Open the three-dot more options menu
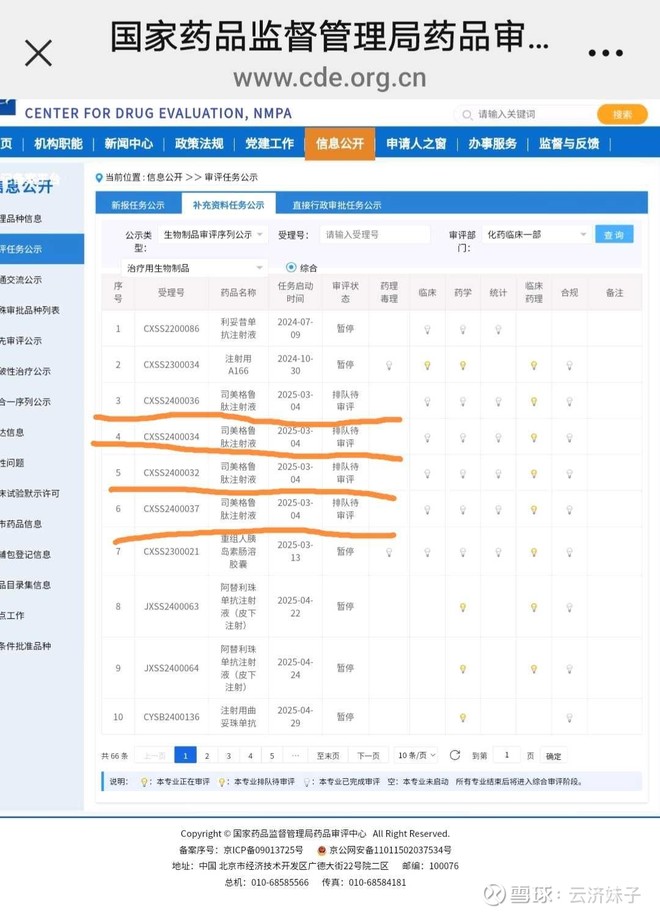The image size is (660, 915). 606,54
